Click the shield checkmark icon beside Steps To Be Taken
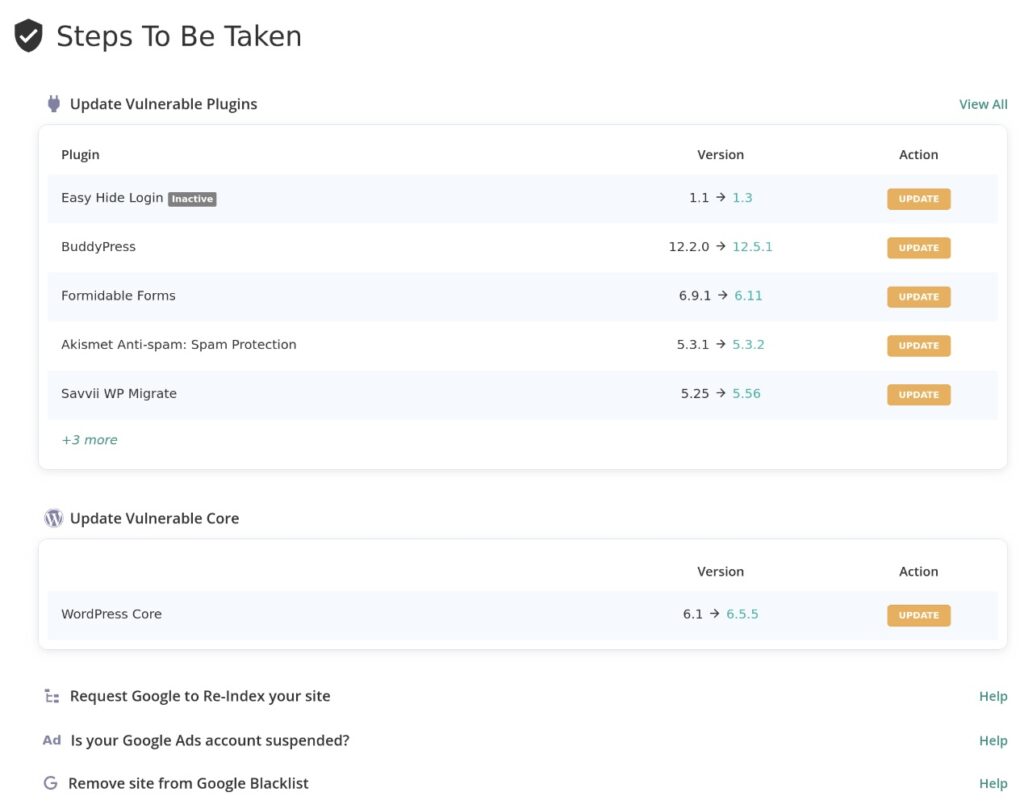This screenshot has width=1024, height=805. tap(28, 35)
